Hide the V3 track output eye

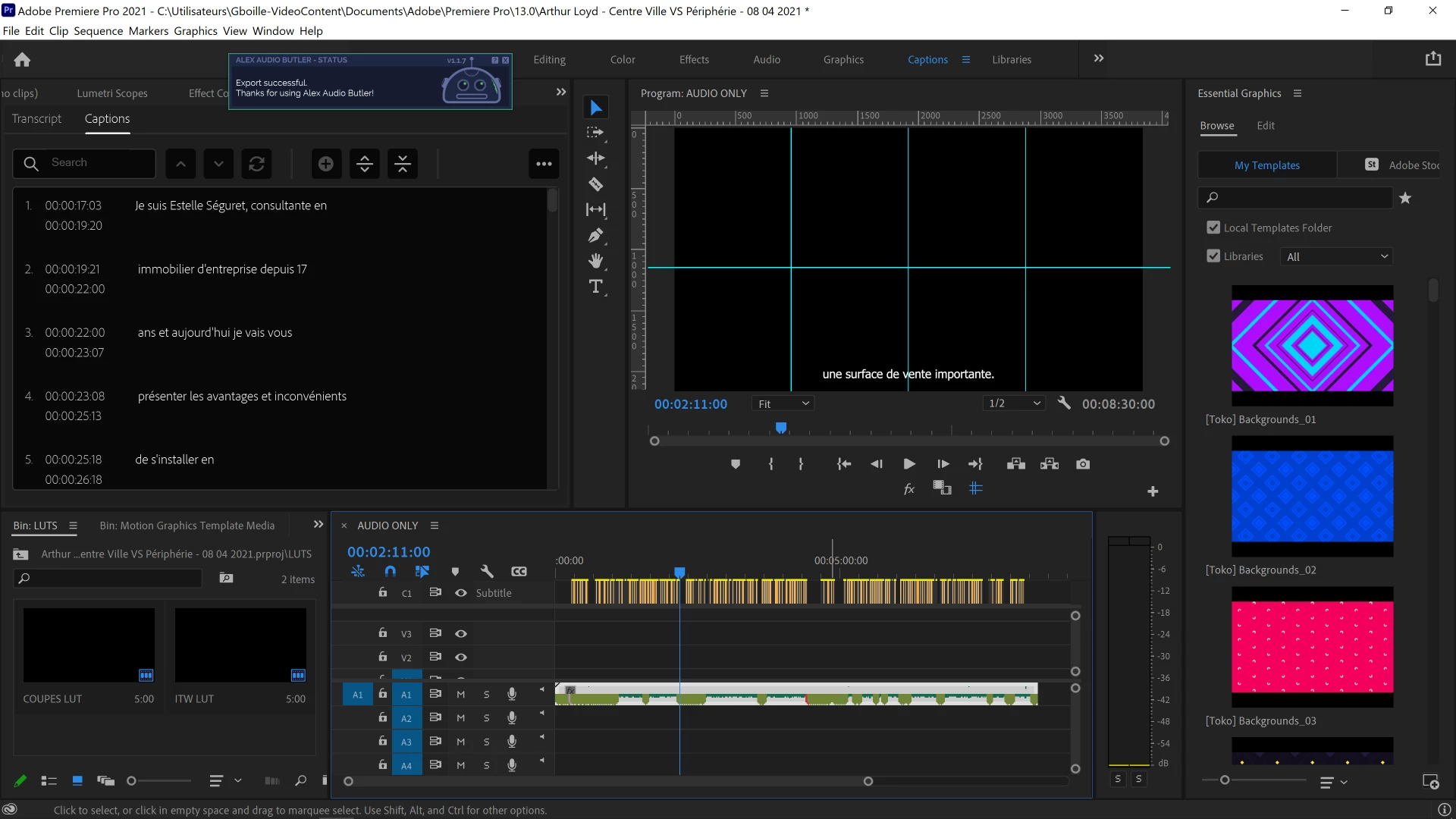tap(461, 634)
